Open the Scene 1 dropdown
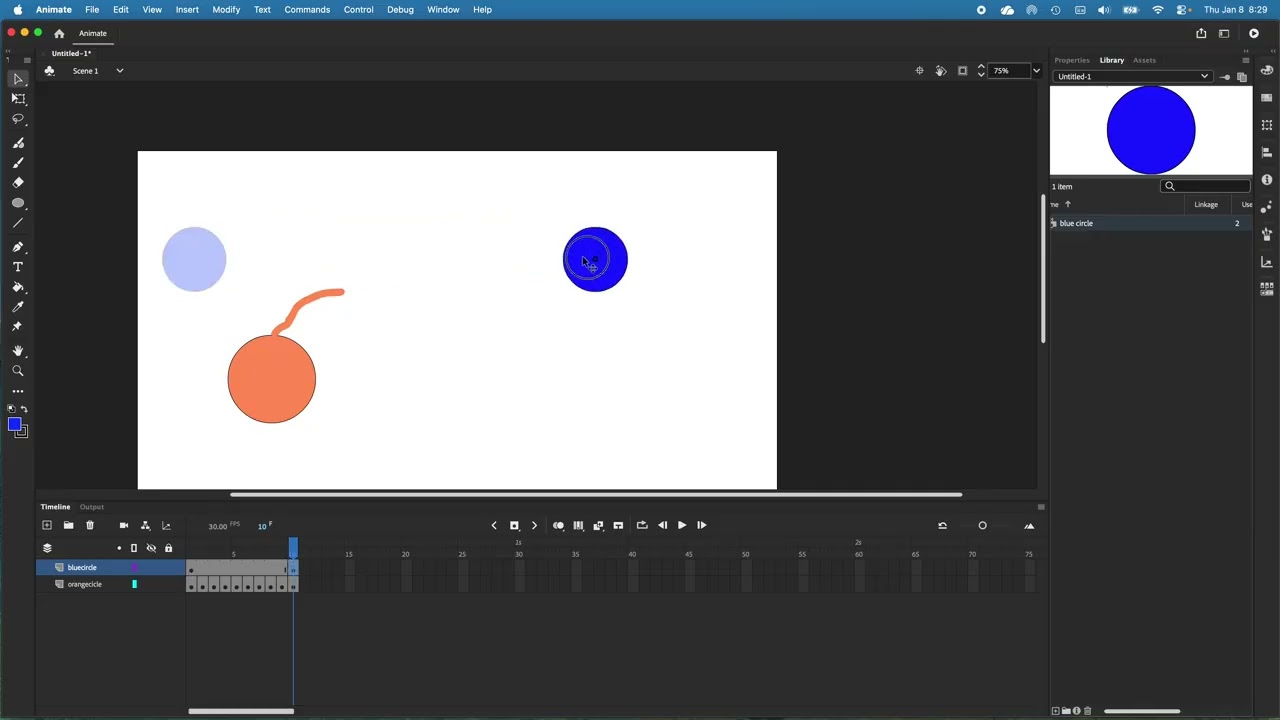 coord(119,71)
